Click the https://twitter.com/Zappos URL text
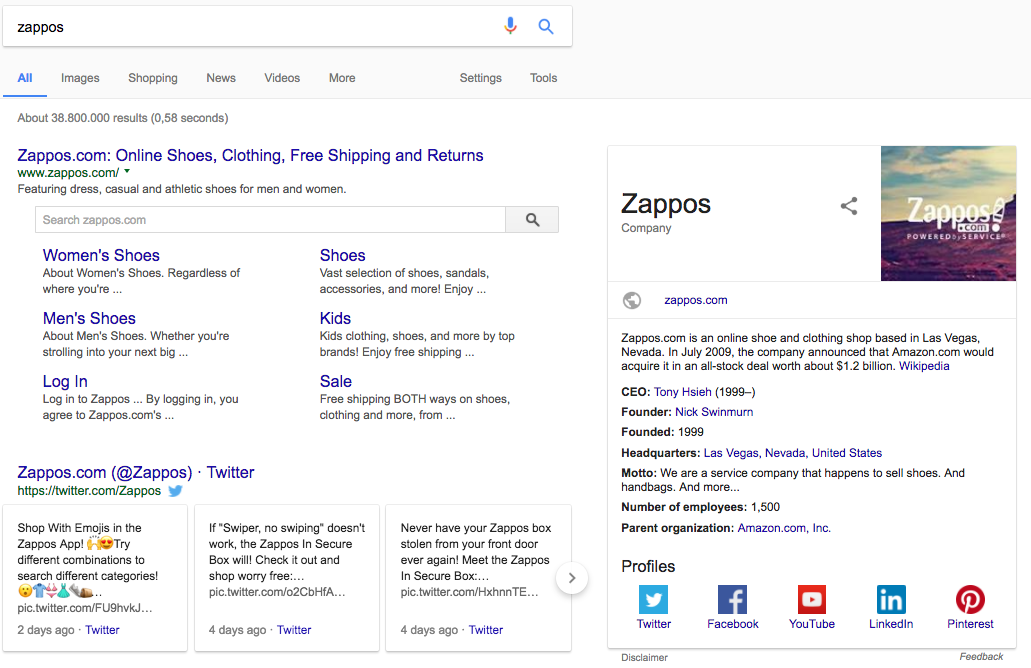Image resolution: width=1031 pixels, height=668 pixels. [89, 490]
